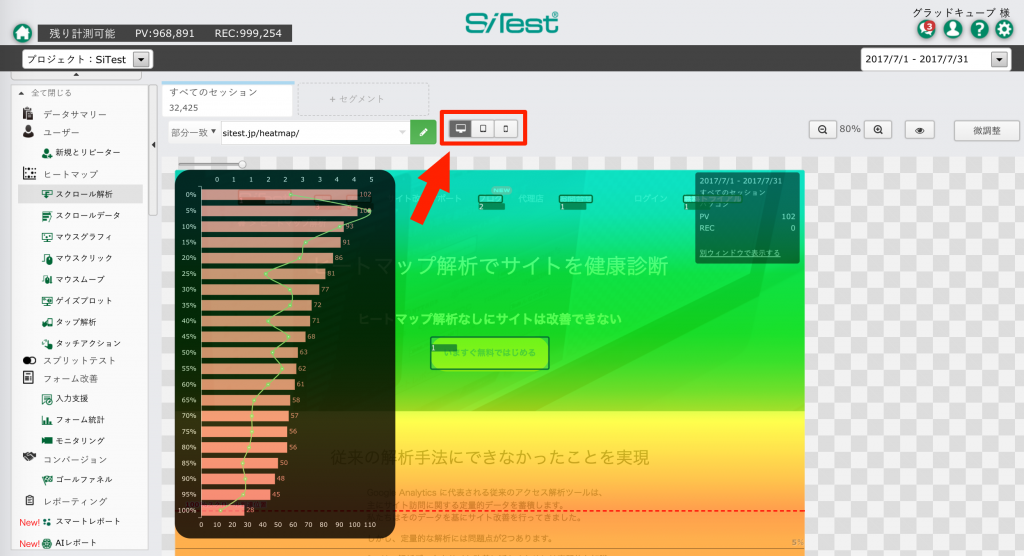Image resolution: width=1024 pixels, height=556 pixels.
Task: Go to the home icon
Action: [x=23, y=33]
